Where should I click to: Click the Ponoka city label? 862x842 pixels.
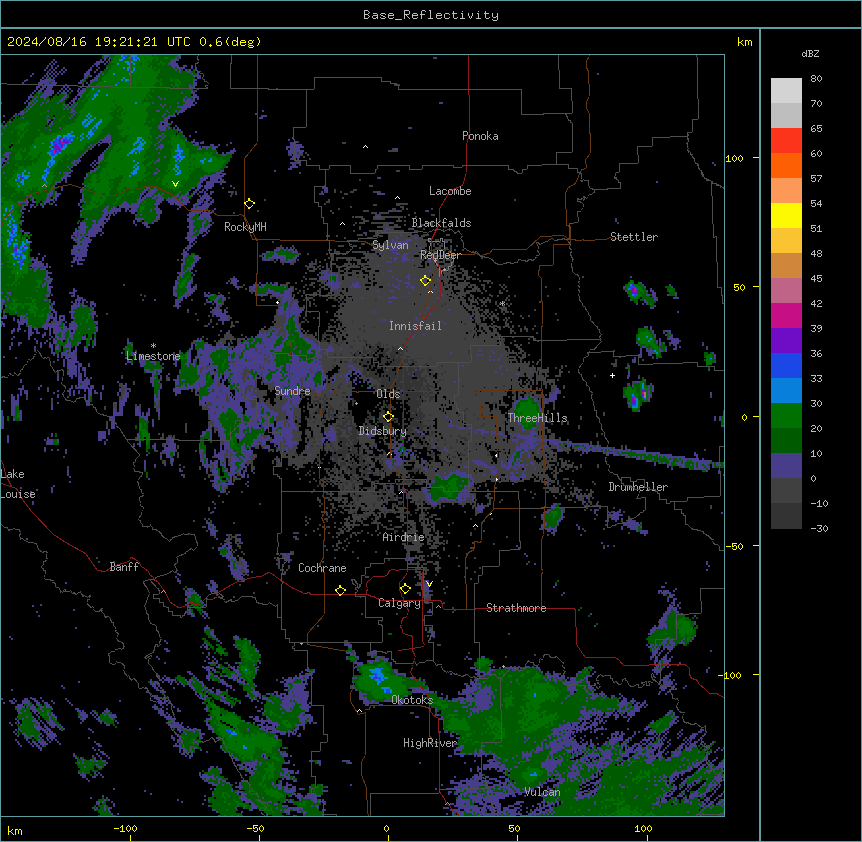[x=480, y=136]
